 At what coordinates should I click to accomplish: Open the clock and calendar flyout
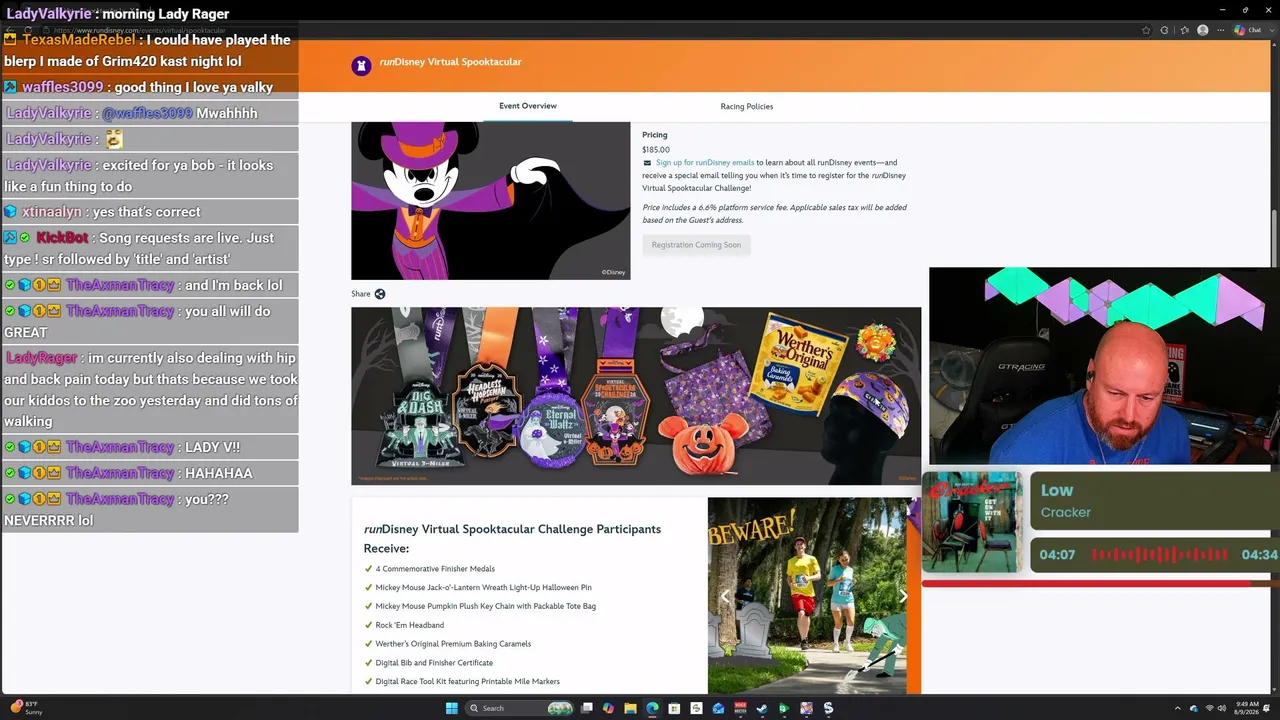click(1246, 708)
